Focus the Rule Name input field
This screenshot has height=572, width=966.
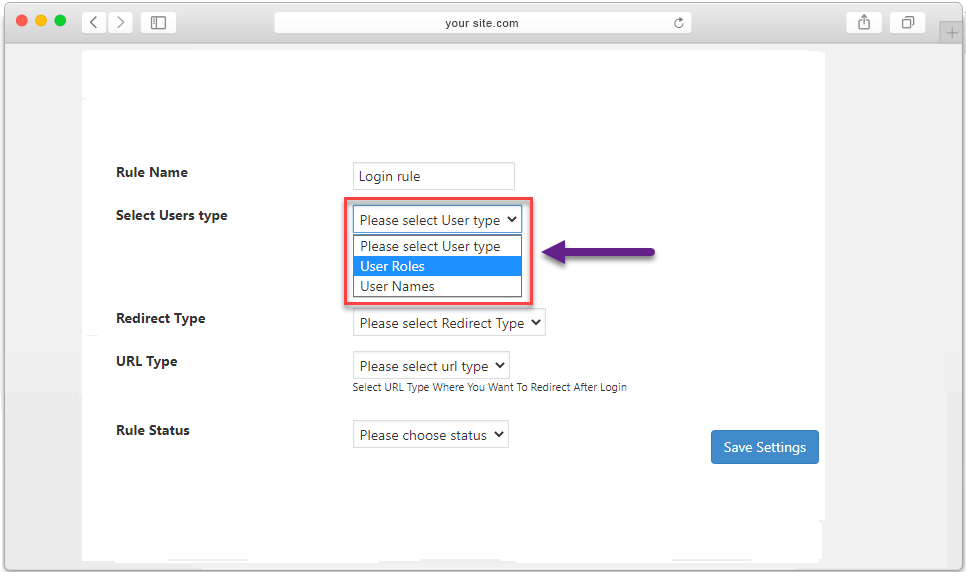click(x=434, y=176)
